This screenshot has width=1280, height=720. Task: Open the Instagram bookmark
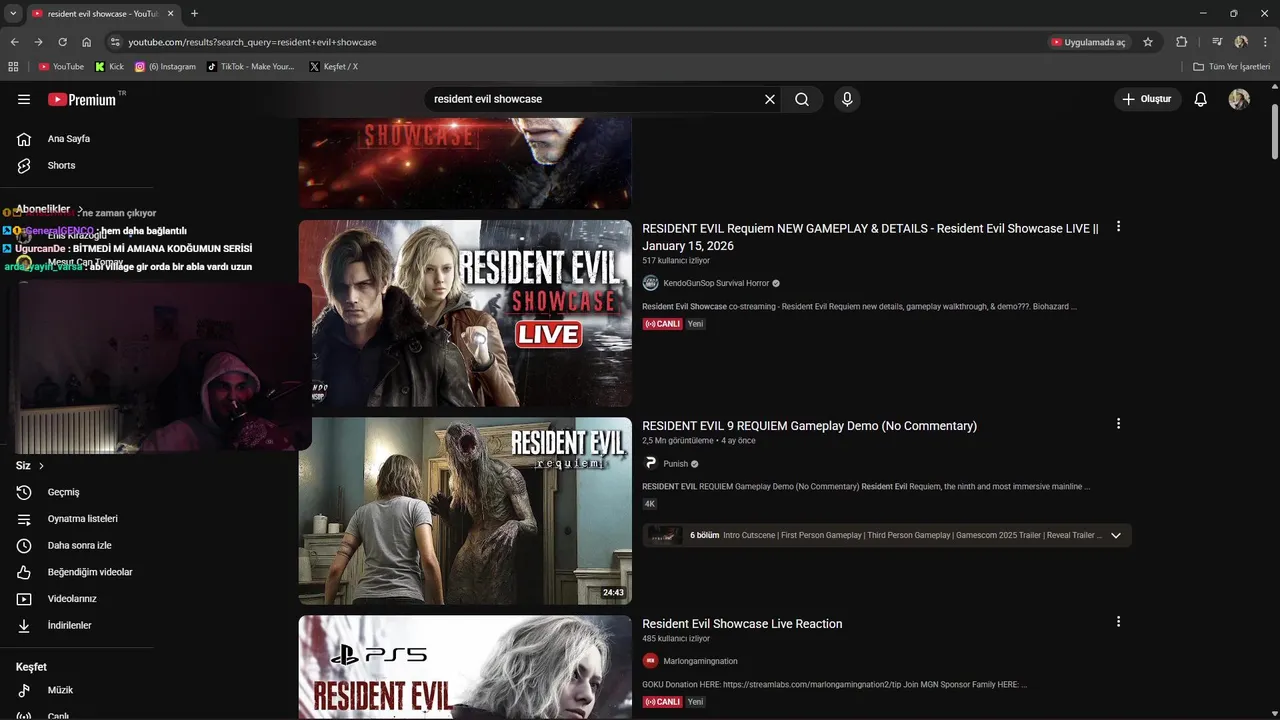tap(165, 67)
